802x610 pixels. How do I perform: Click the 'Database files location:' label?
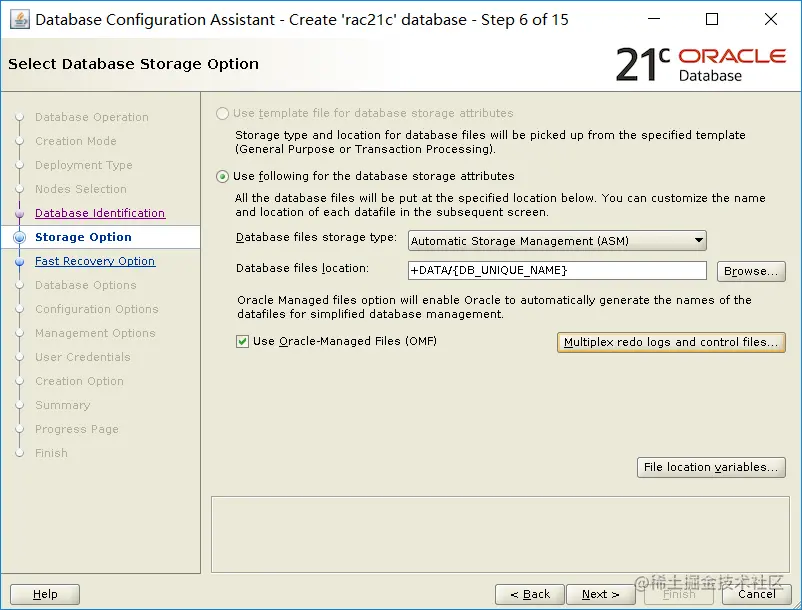point(302,268)
